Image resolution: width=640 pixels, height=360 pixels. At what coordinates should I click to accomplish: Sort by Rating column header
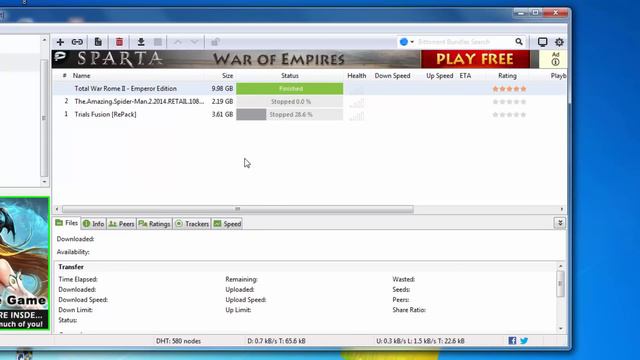click(507, 76)
